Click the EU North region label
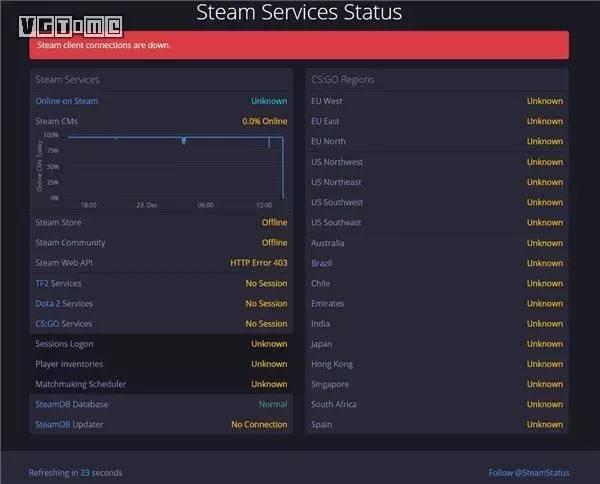Viewport: 600px width, 484px height. click(x=328, y=142)
